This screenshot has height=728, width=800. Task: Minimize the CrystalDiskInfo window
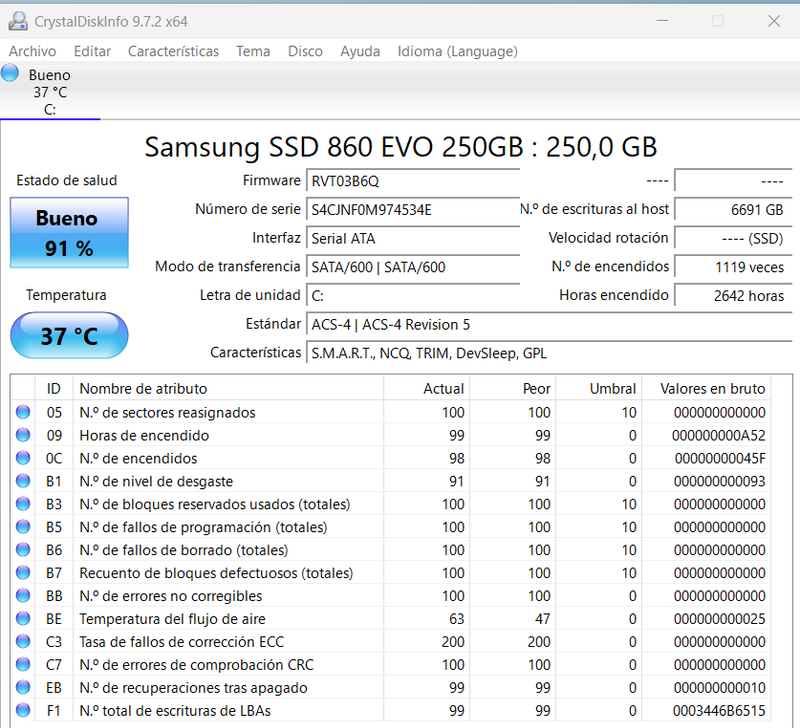(x=662, y=21)
